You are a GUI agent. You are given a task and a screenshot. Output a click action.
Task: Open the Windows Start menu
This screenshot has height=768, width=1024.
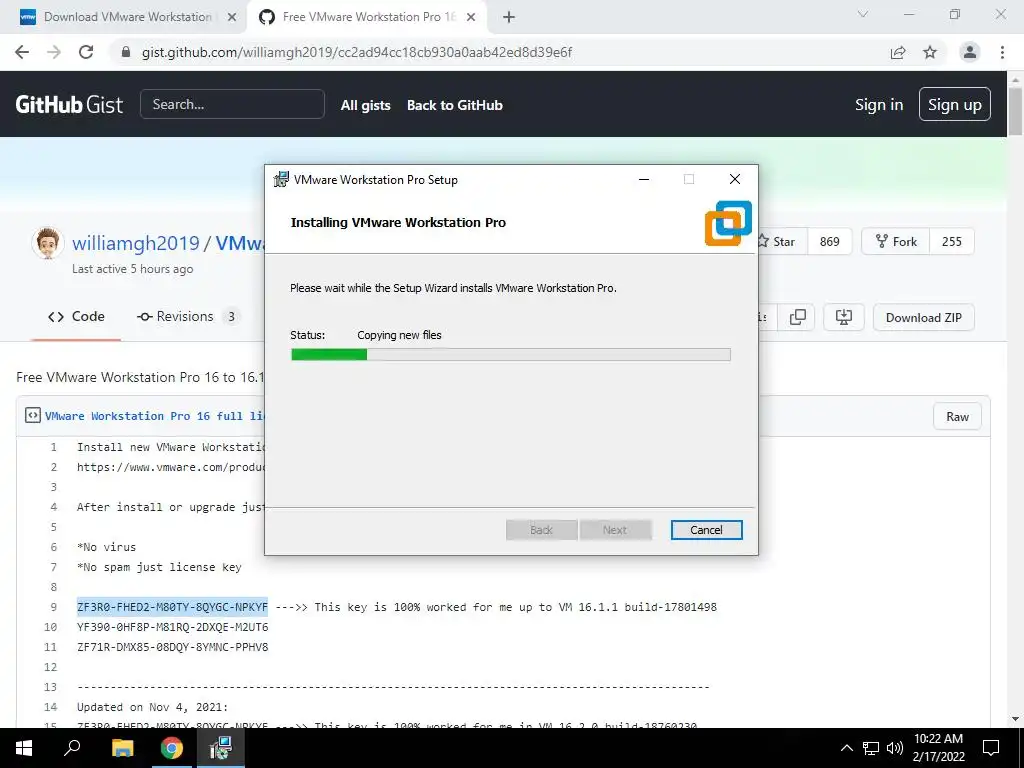coord(23,748)
